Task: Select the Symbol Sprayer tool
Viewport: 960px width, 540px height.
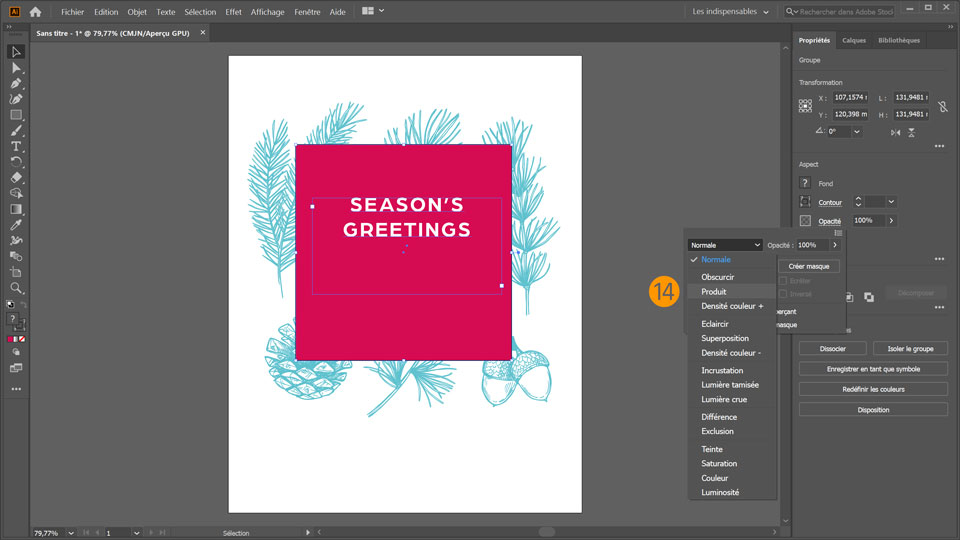Action: (16, 241)
